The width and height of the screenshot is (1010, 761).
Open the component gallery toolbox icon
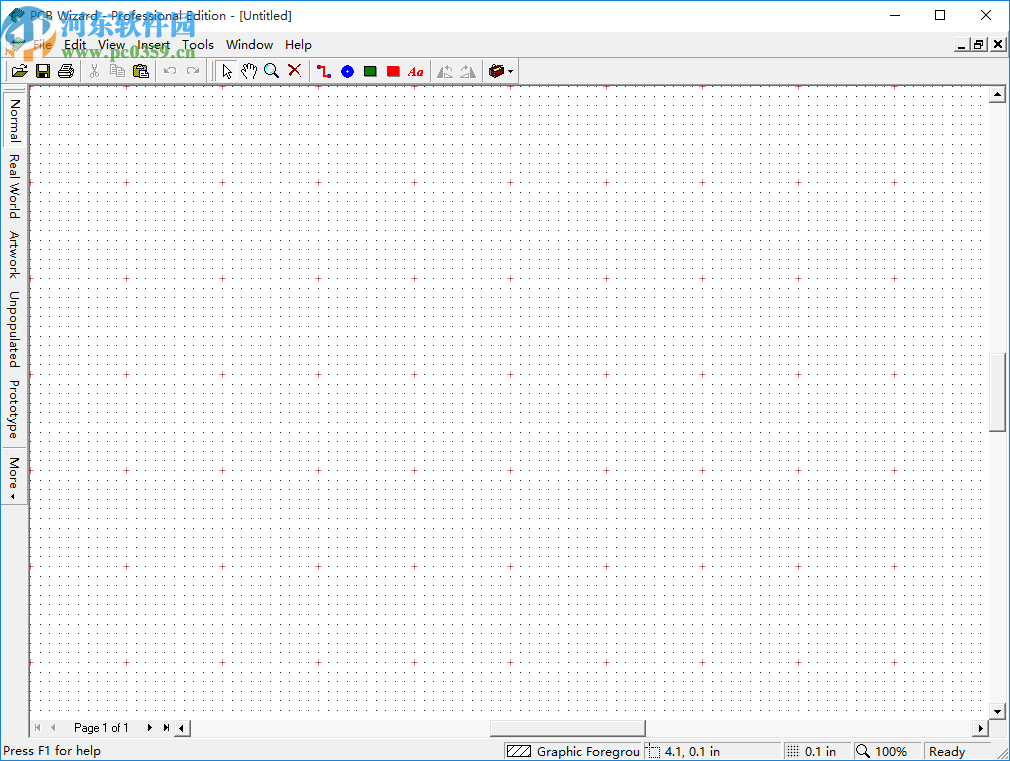pyautogui.click(x=496, y=71)
